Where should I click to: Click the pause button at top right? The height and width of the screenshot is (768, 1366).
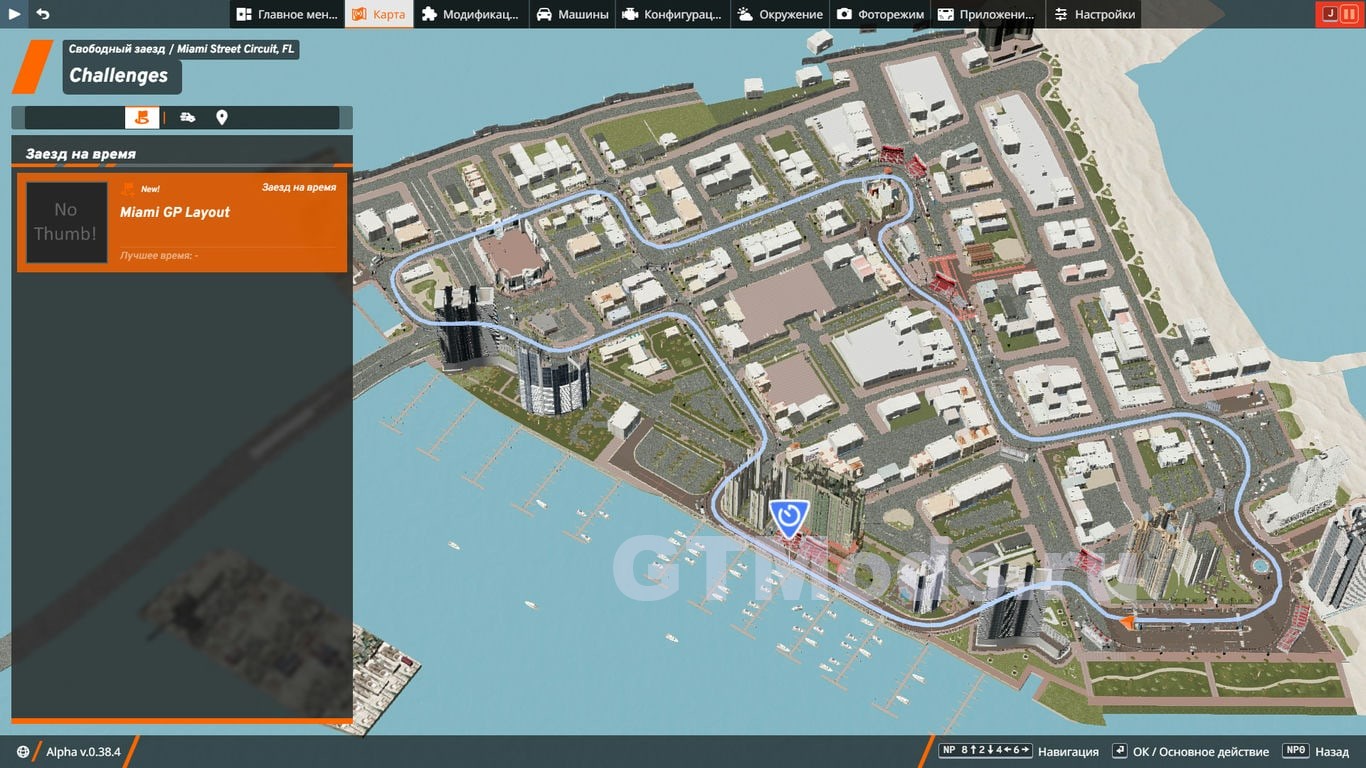[1349, 14]
